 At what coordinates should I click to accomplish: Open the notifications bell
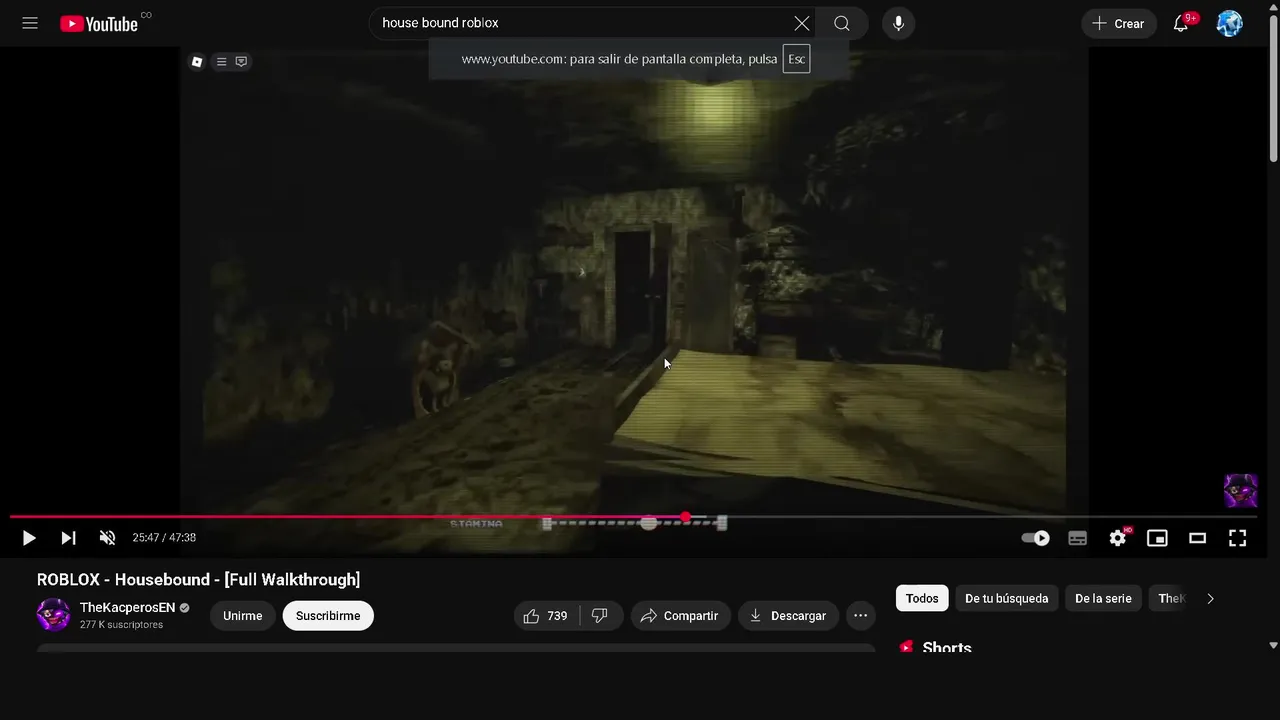pos(1181,23)
